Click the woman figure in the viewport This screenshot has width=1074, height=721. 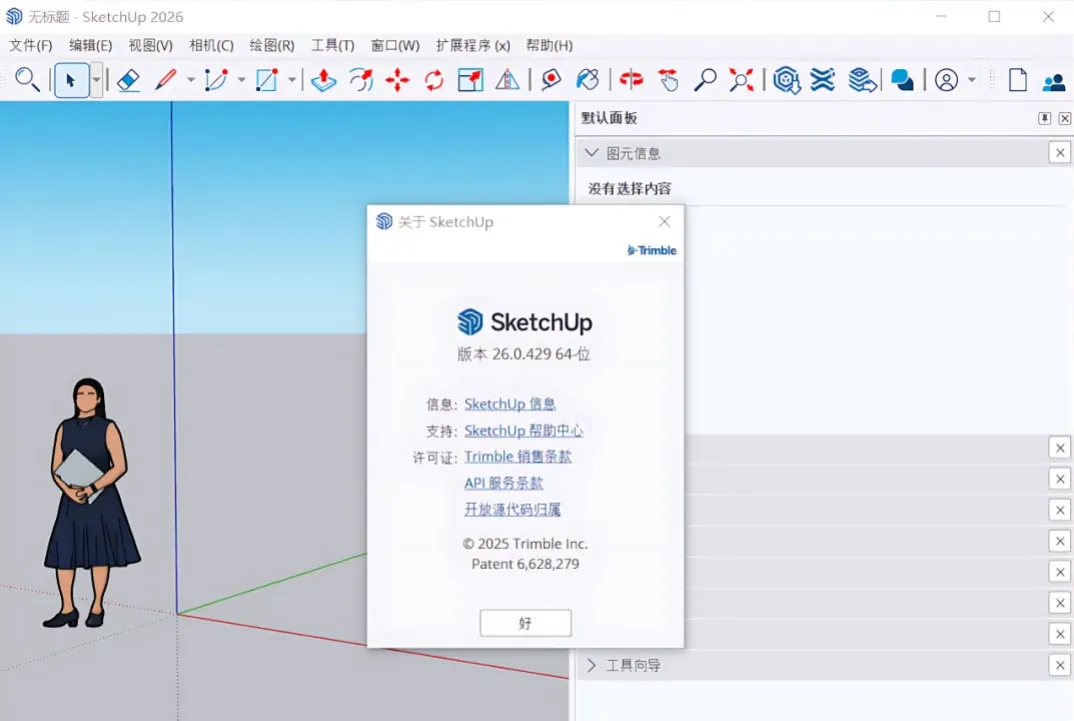pyautogui.click(x=89, y=503)
